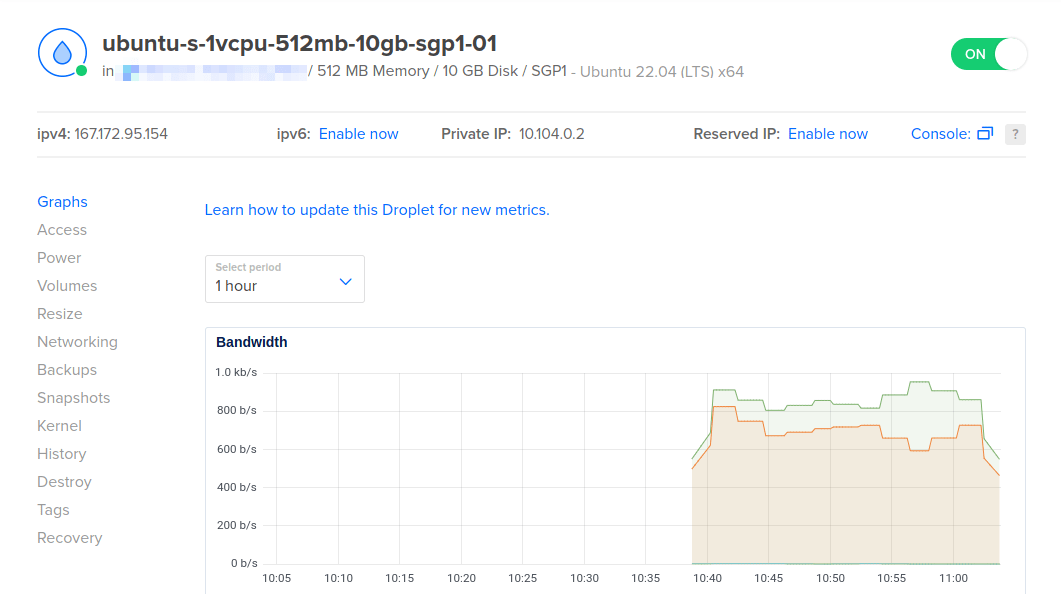The height and width of the screenshot is (594, 1061).
Task: Click the question mark help icon
Action: pyautogui.click(x=1015, y=133)
